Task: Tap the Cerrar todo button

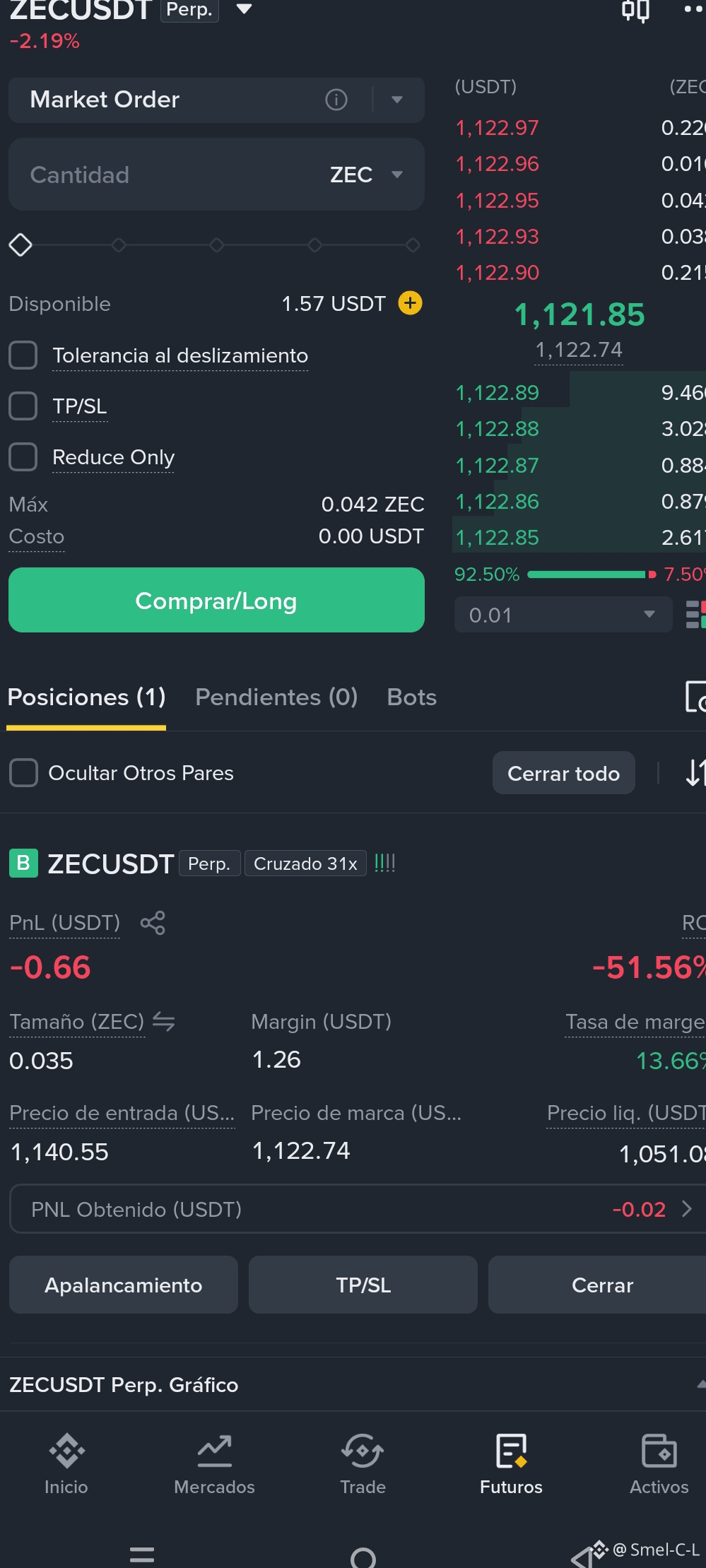Action: coord(564,773)
